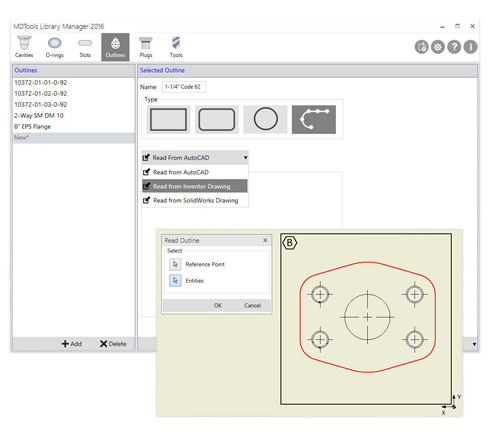
Task: Choose Read from SolidWorks Drawing option
Action: click(x=195, y=200)
